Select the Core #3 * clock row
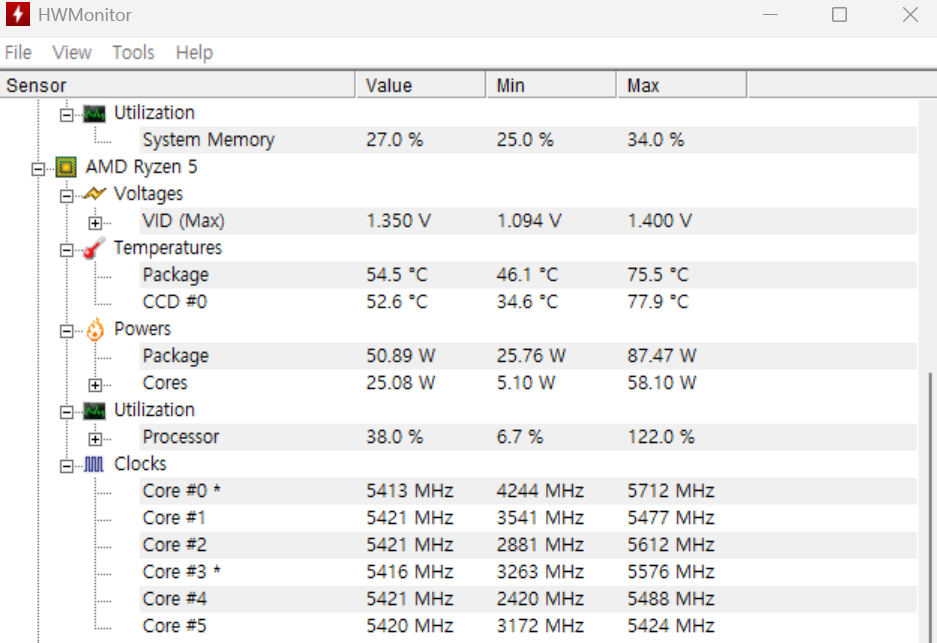 [x=528, y=572]
